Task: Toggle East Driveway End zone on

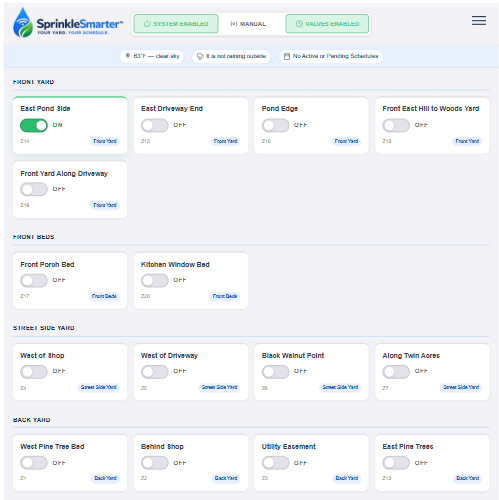Action: tap(154, 125)
